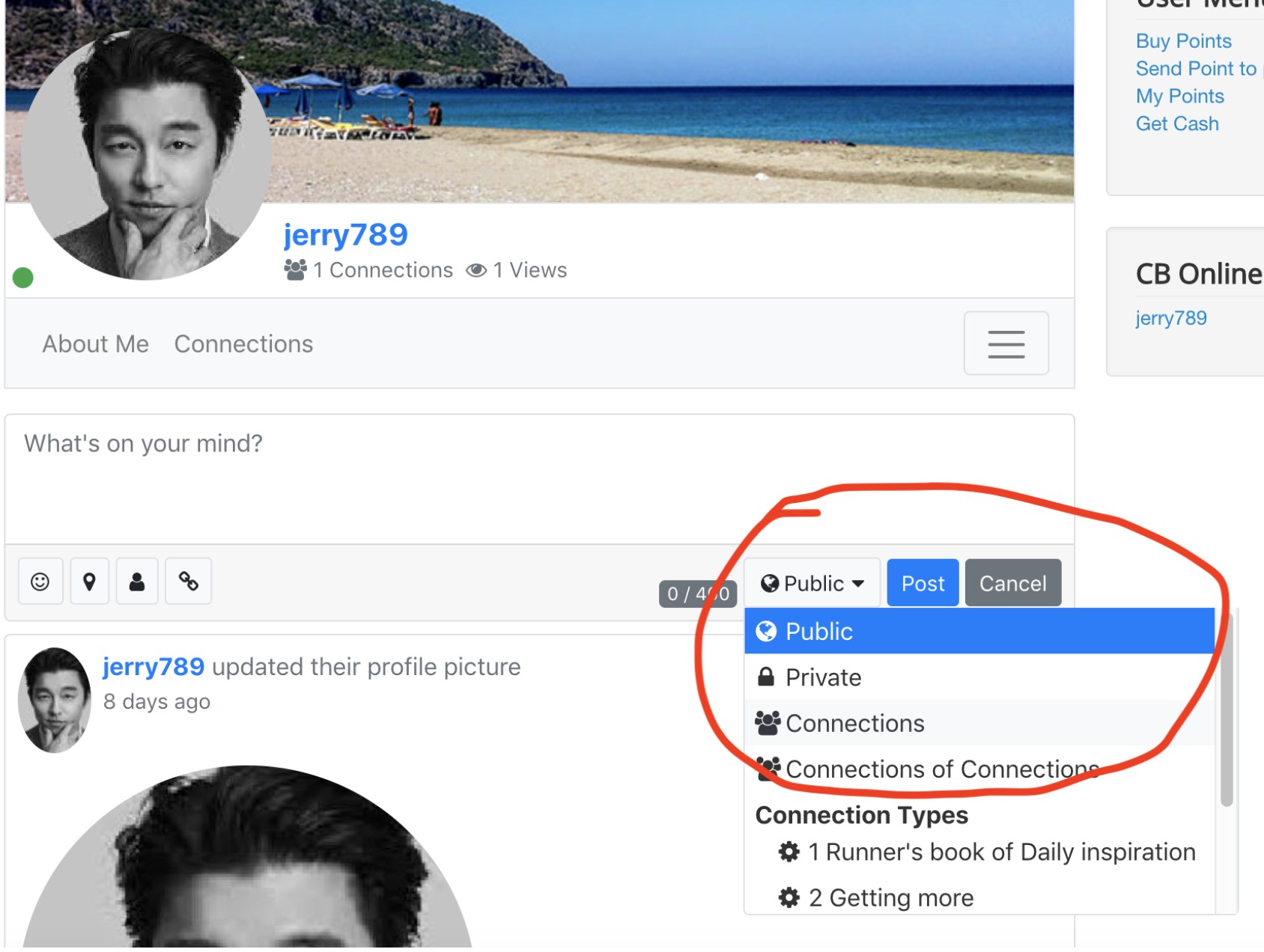Click the 8 days ago timestamp
The width and height of the screenshot is (1264, 952).
tap(157, 702)
